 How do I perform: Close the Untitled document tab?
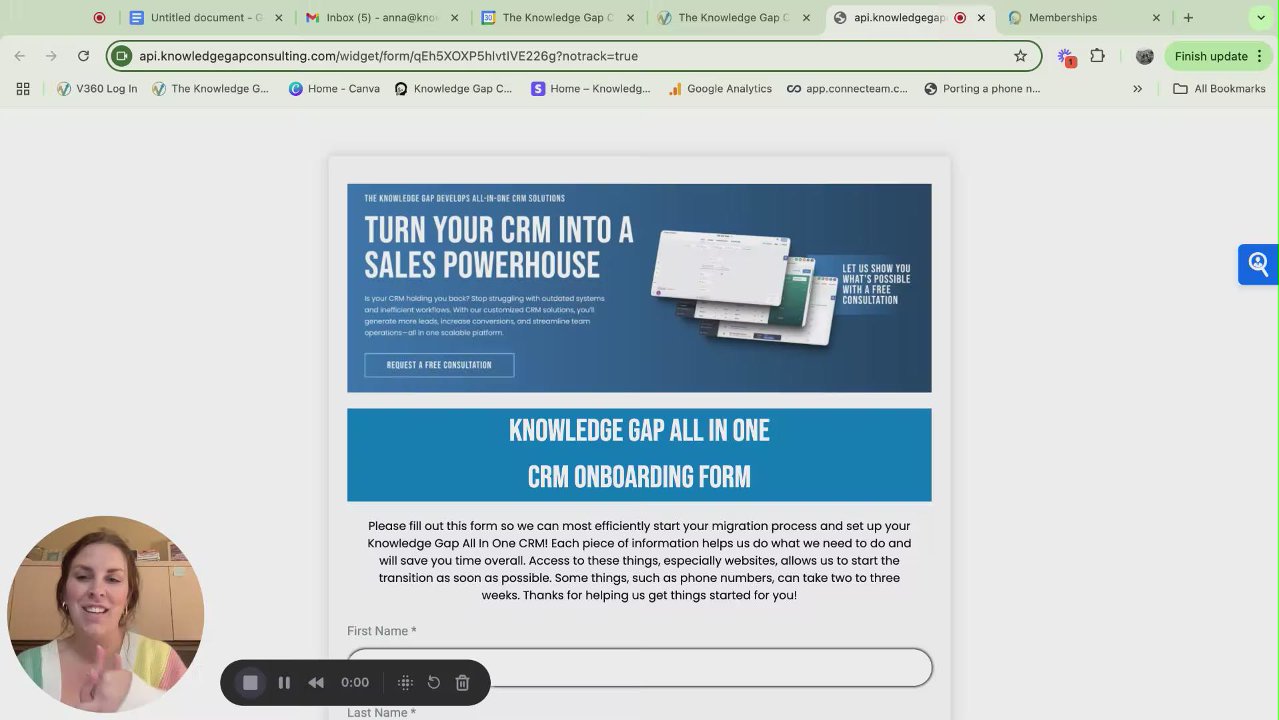[x=279, y=17]
